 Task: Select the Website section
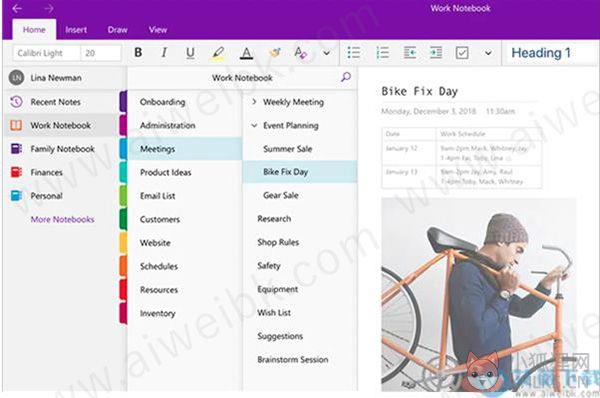pyautogui.click(x=185, y=243)
